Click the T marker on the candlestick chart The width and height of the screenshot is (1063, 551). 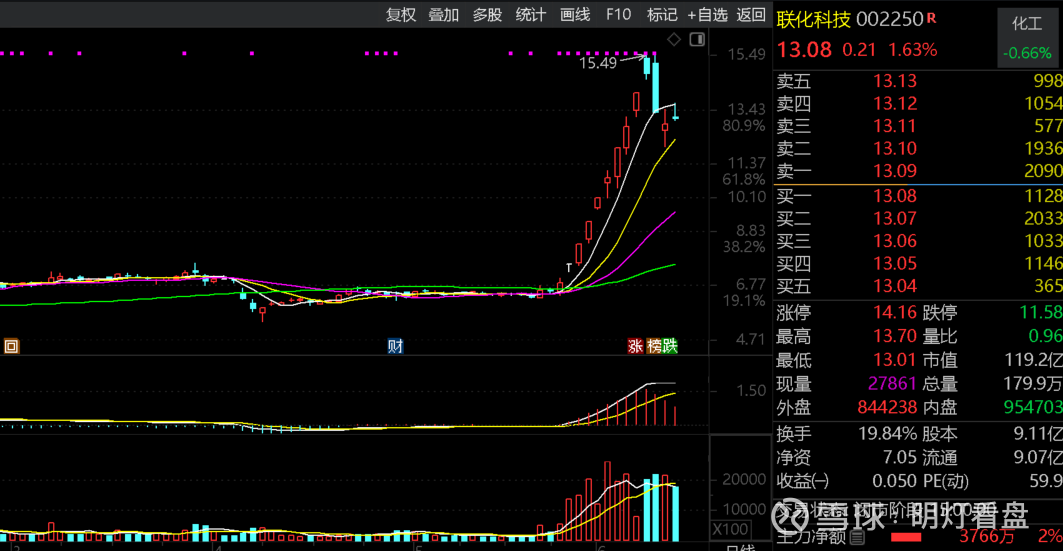click(x=569, y=267)
